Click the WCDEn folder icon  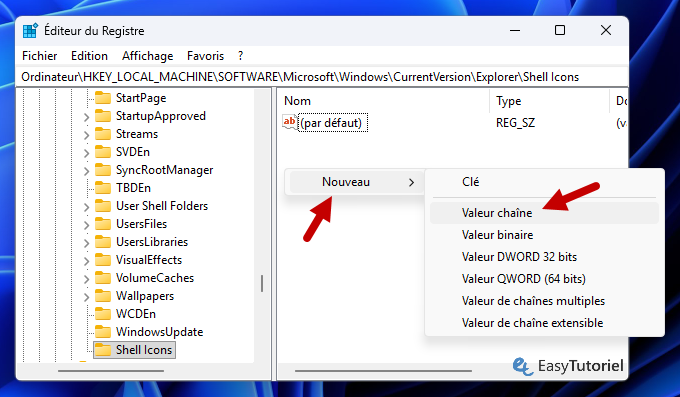[x=103, y=314]
